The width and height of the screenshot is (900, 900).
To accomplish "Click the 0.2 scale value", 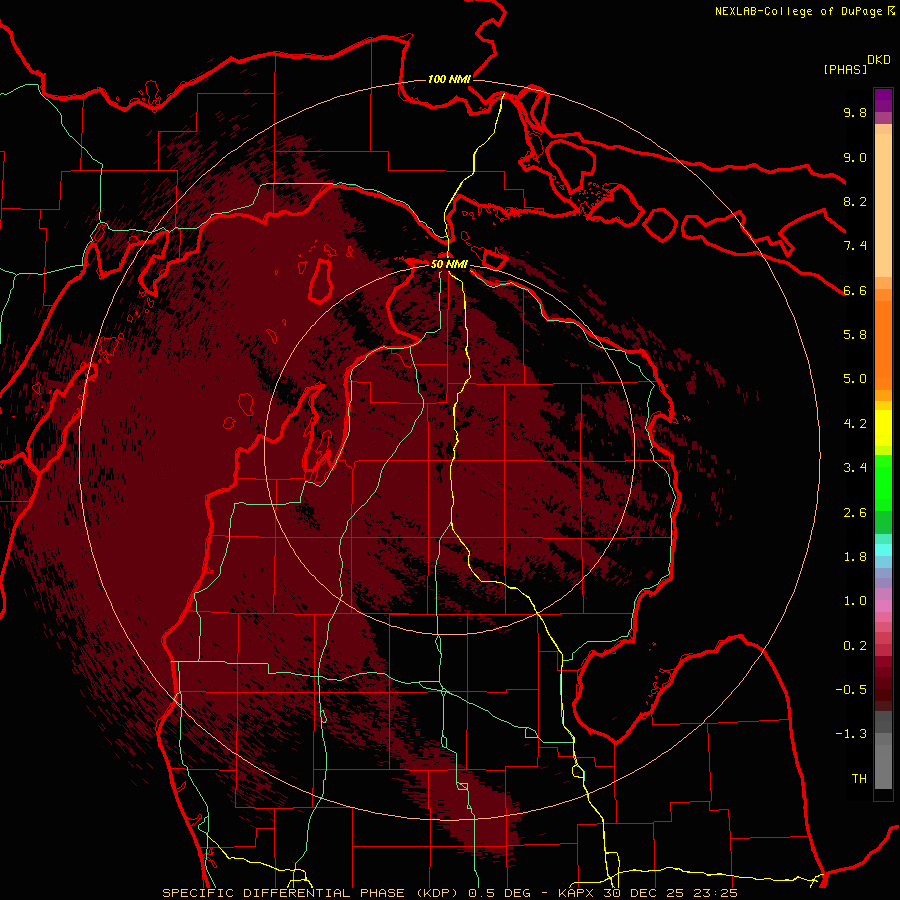I will point(855,646).
